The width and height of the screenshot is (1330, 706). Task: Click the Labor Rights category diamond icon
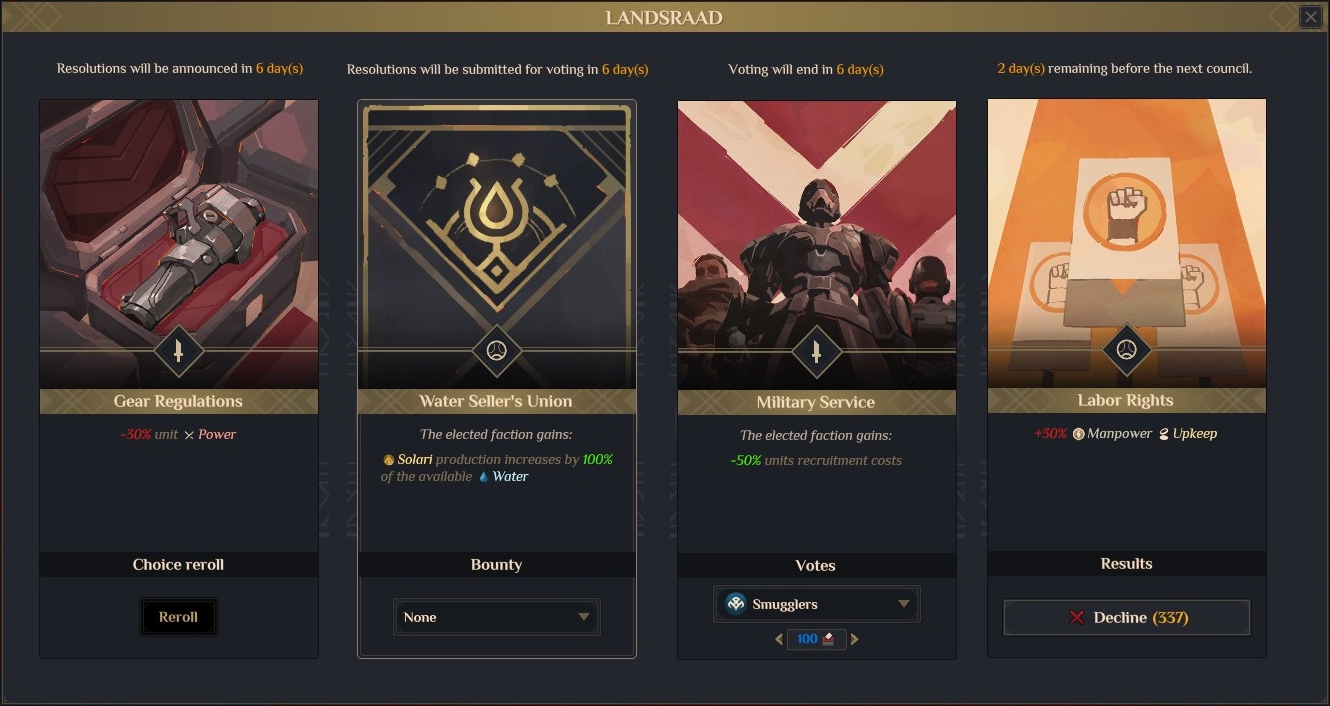click(1126, 350)
